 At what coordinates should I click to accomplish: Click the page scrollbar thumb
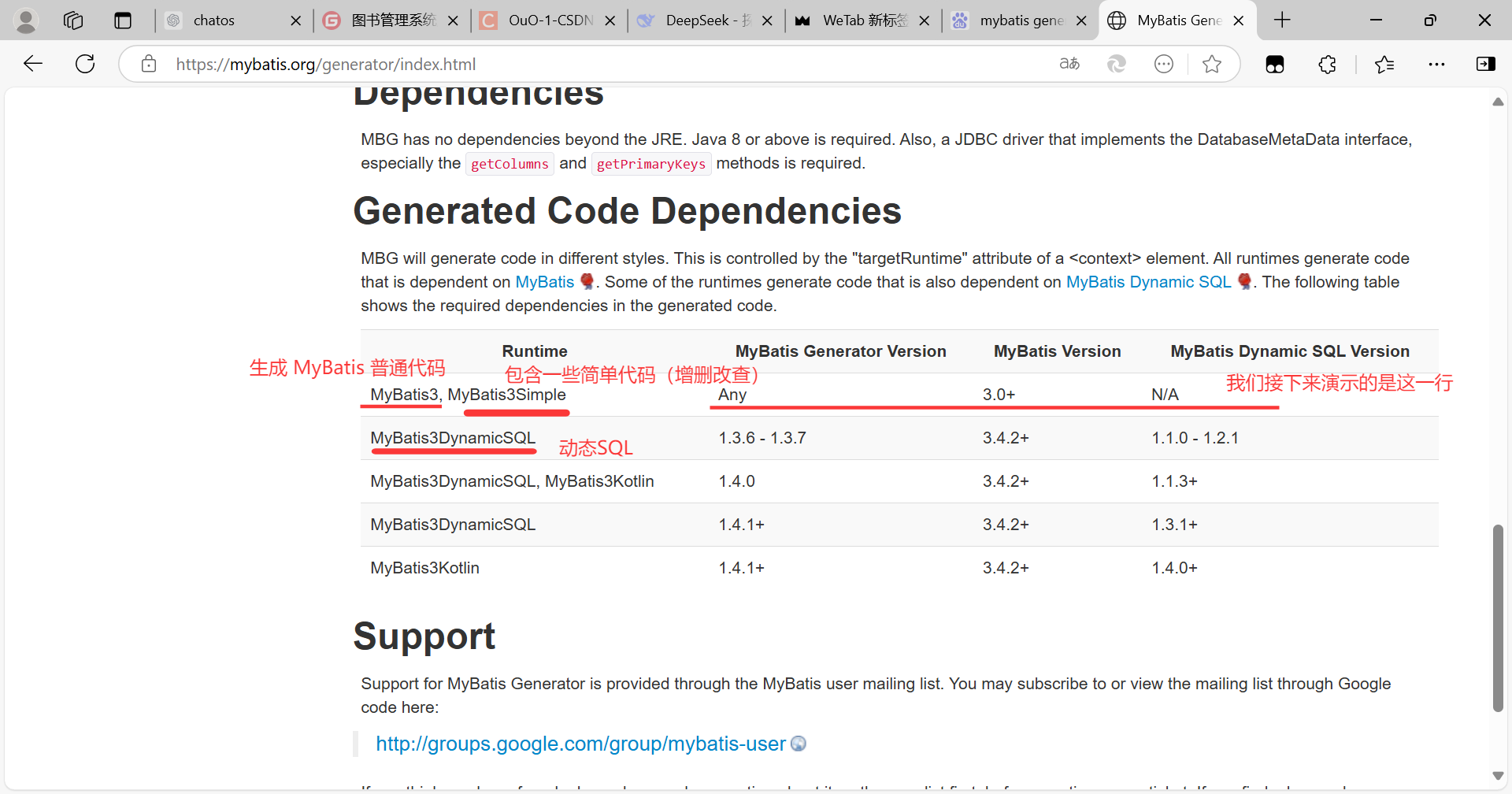tap(1498, 618)
